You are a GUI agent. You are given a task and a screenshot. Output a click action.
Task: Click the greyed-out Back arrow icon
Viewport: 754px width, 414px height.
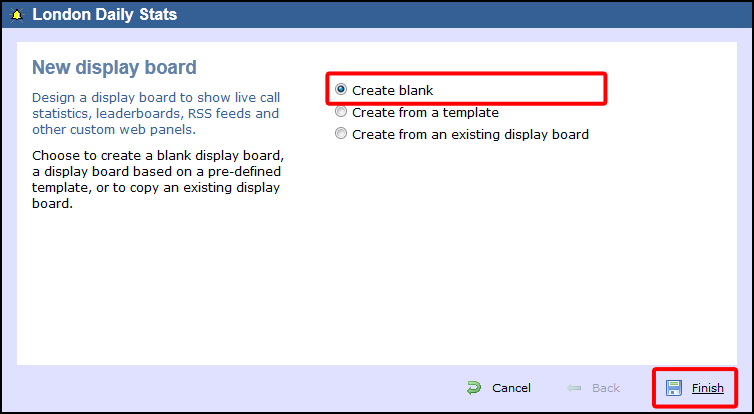(574, 388)
